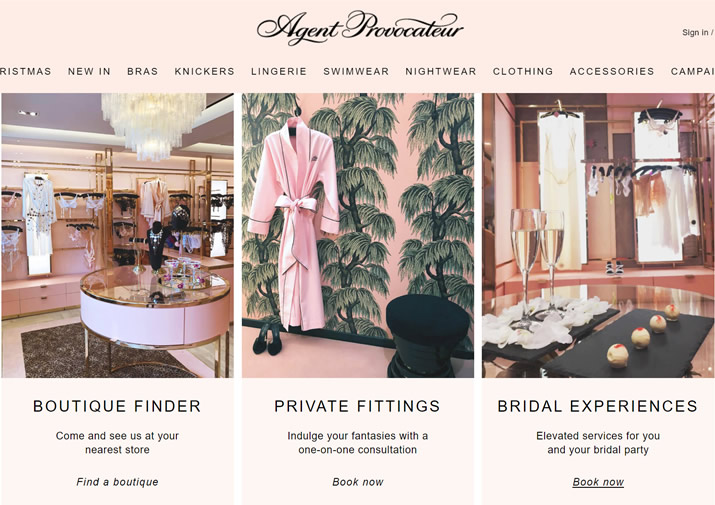Click the champagne glasses bridal image
715x505 pixels.
[x=598, y=235]
